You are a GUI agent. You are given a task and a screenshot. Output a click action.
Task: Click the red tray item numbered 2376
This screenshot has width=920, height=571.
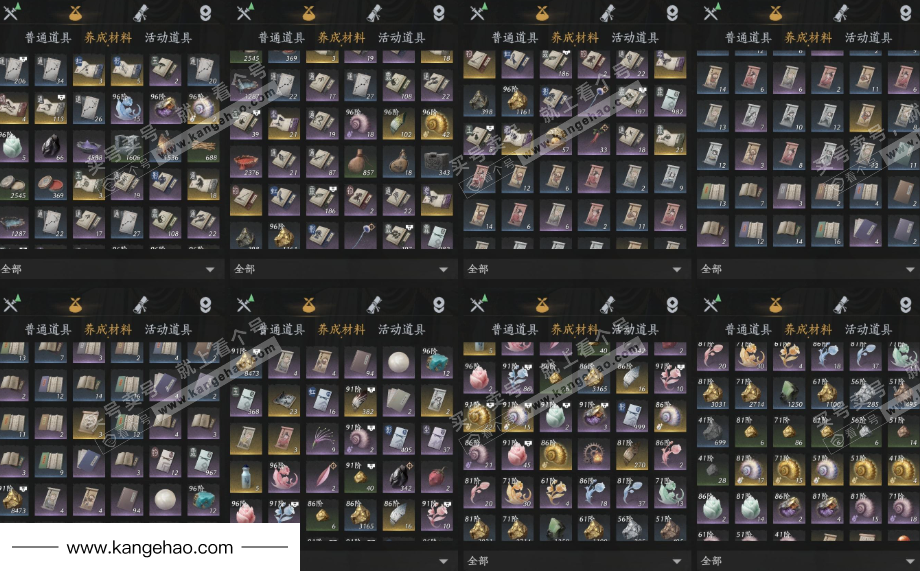pyautogui.click(x=246, y=162)
